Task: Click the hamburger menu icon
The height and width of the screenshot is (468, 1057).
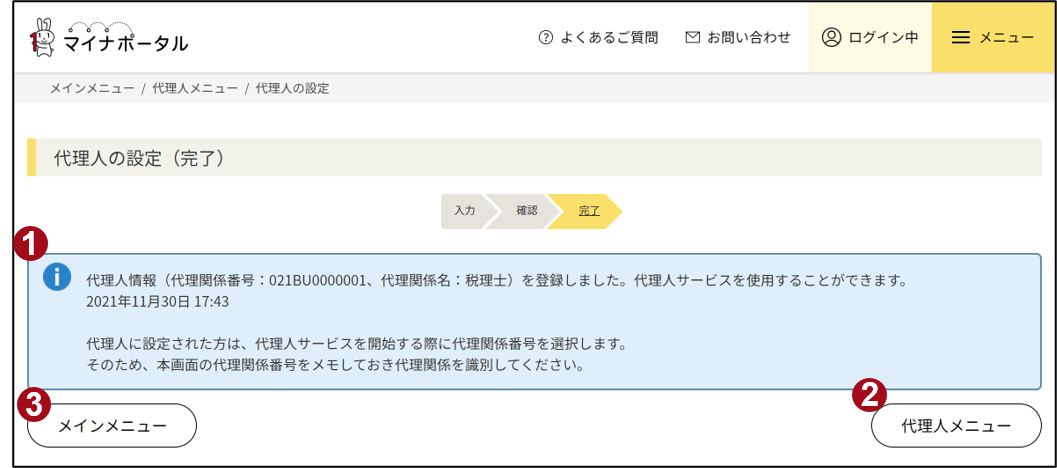Action: point(961,38)
